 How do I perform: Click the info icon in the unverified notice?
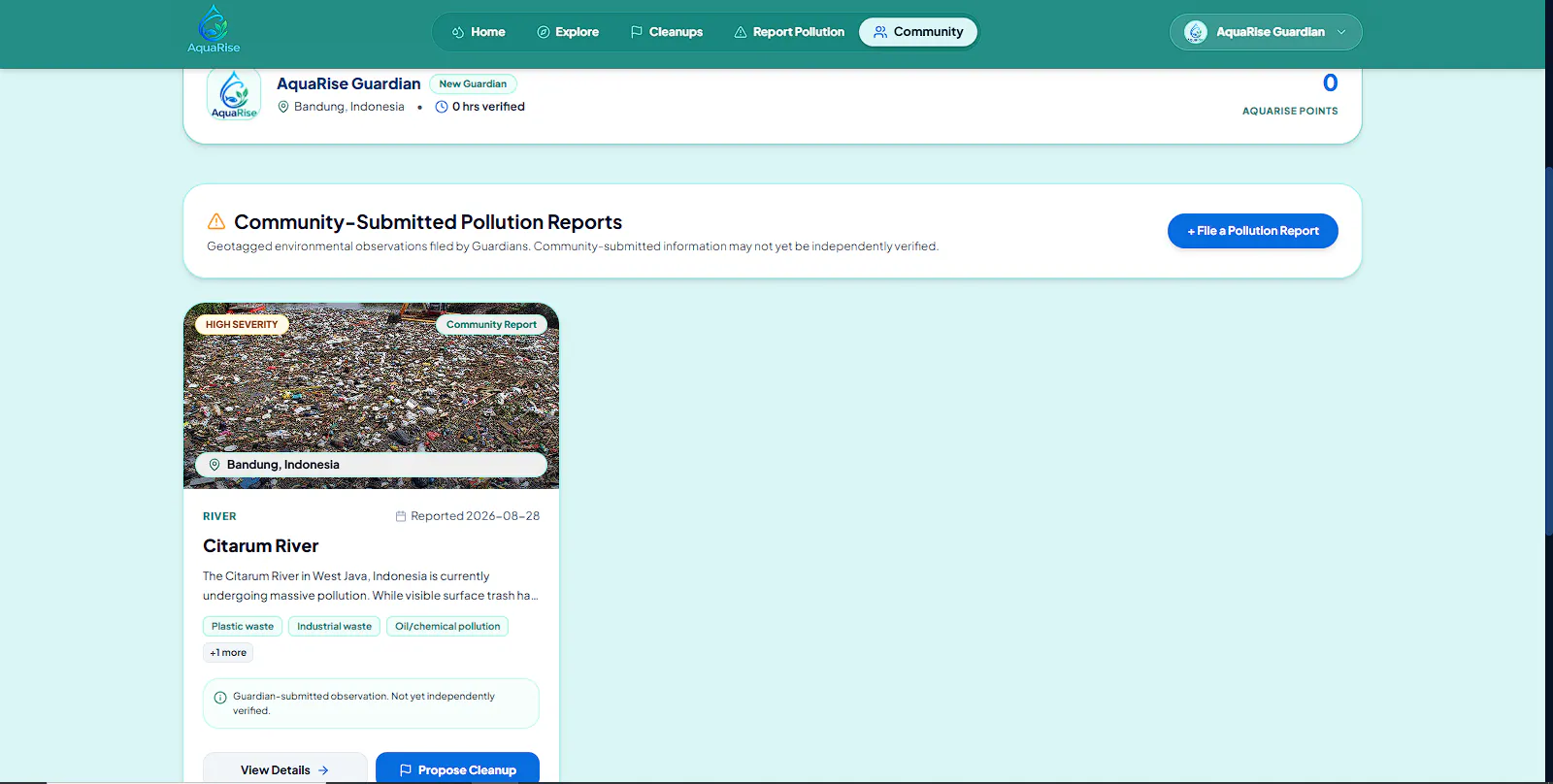[220, 698]
